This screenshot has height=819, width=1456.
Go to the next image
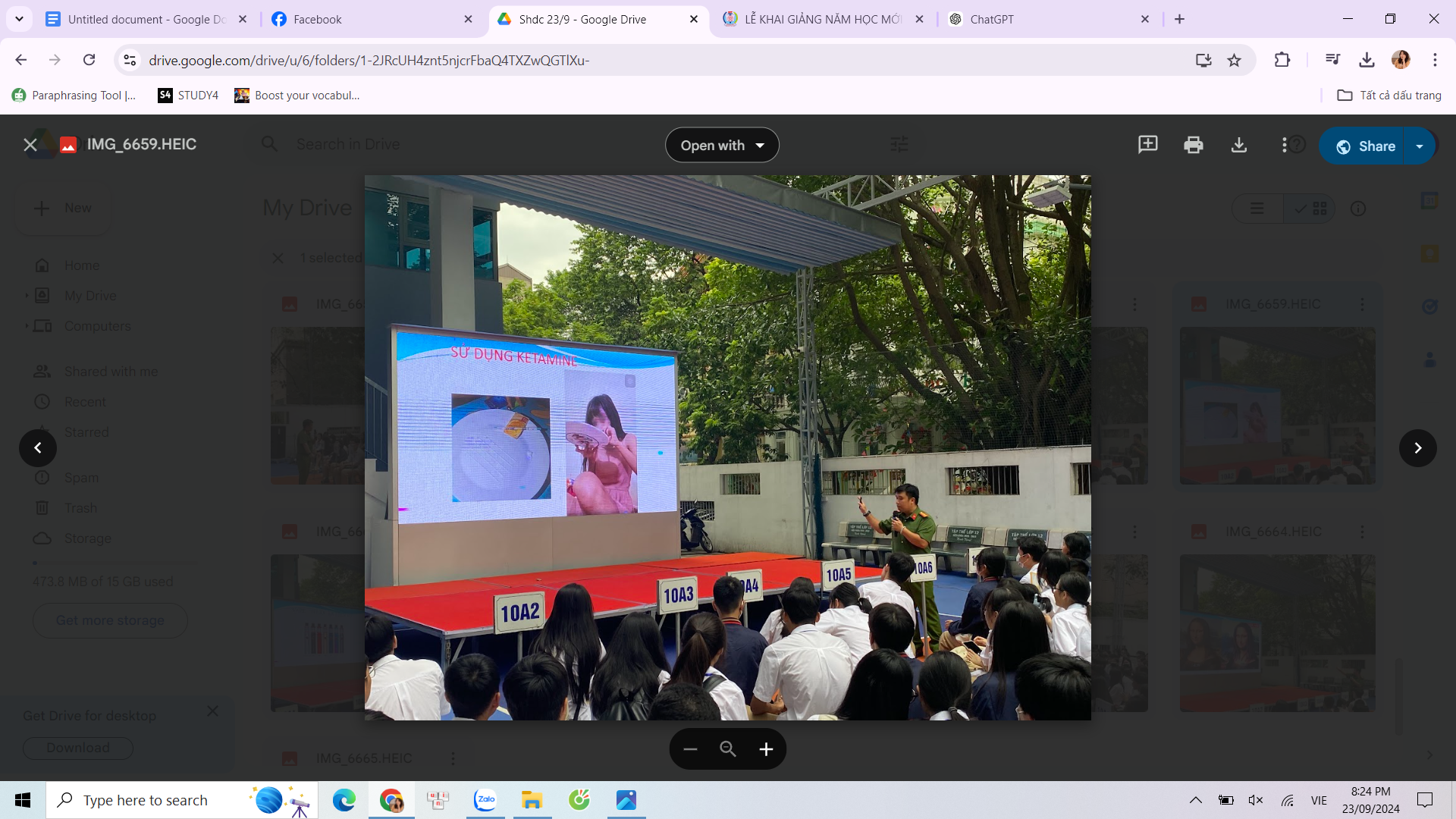point(1417,448)
